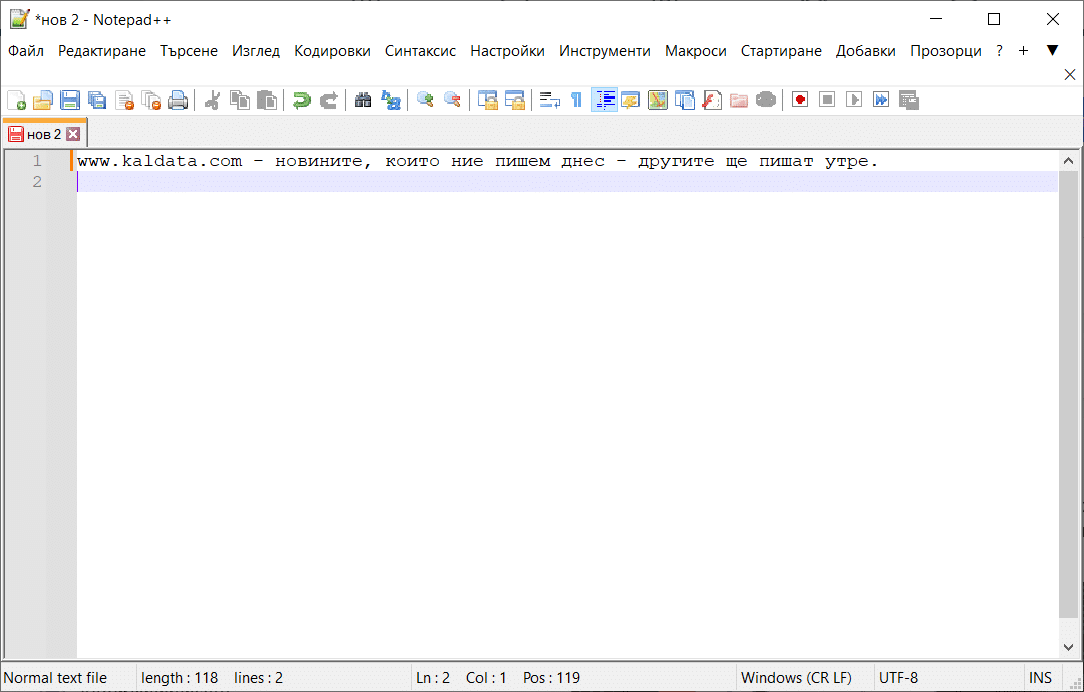Click line number 2 in margin
The image size is (1084, 692).
[x=37, y=182]
